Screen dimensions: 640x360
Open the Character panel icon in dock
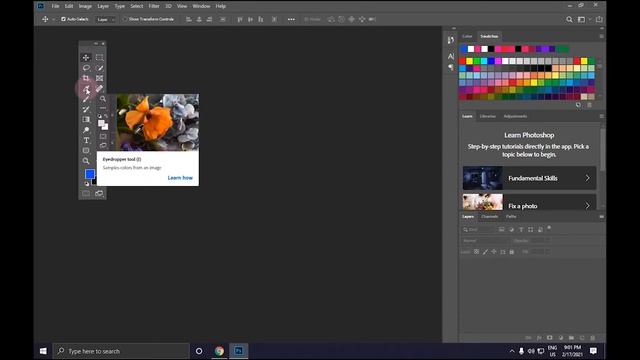click(x=451, y=56)
